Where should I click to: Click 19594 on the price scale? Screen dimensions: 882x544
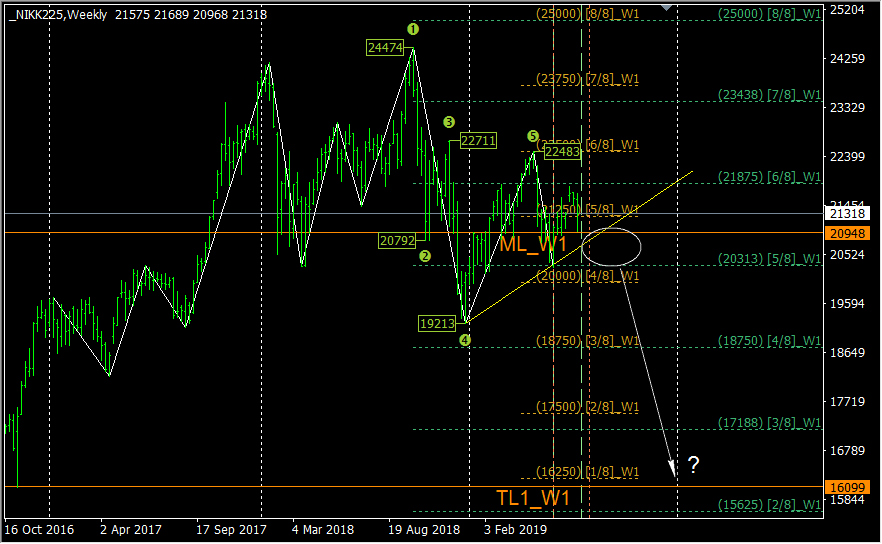847,304
